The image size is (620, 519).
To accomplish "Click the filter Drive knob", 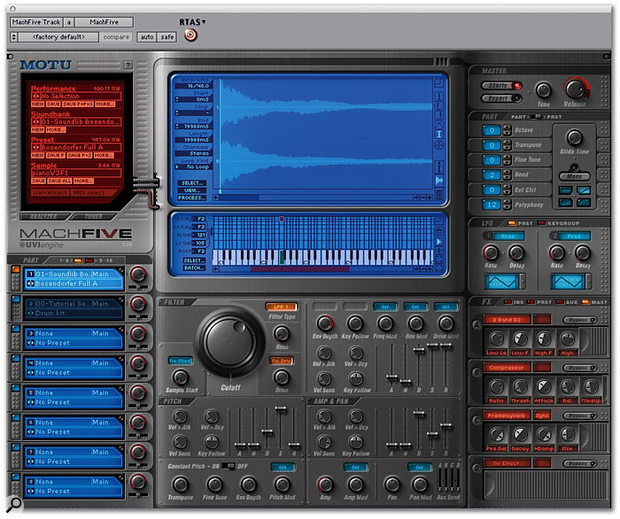I will (x=282, y=377).
